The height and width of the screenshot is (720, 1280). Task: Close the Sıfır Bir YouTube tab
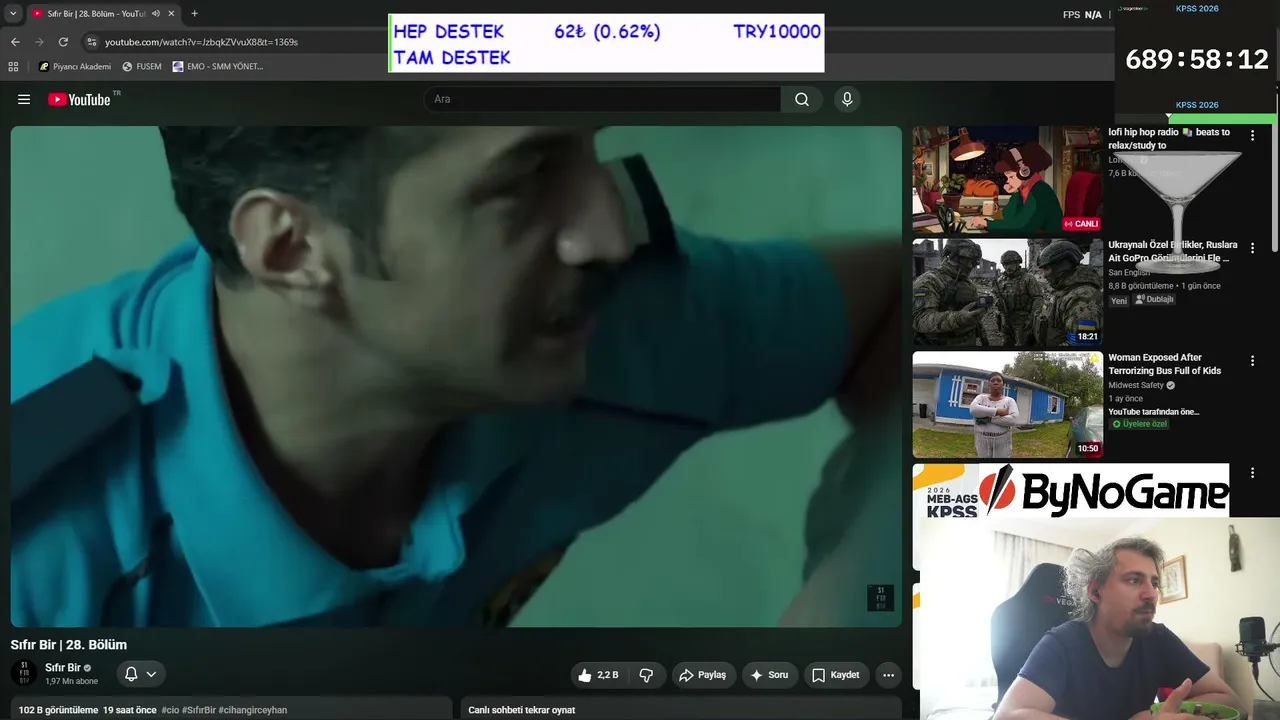(171, 14)
